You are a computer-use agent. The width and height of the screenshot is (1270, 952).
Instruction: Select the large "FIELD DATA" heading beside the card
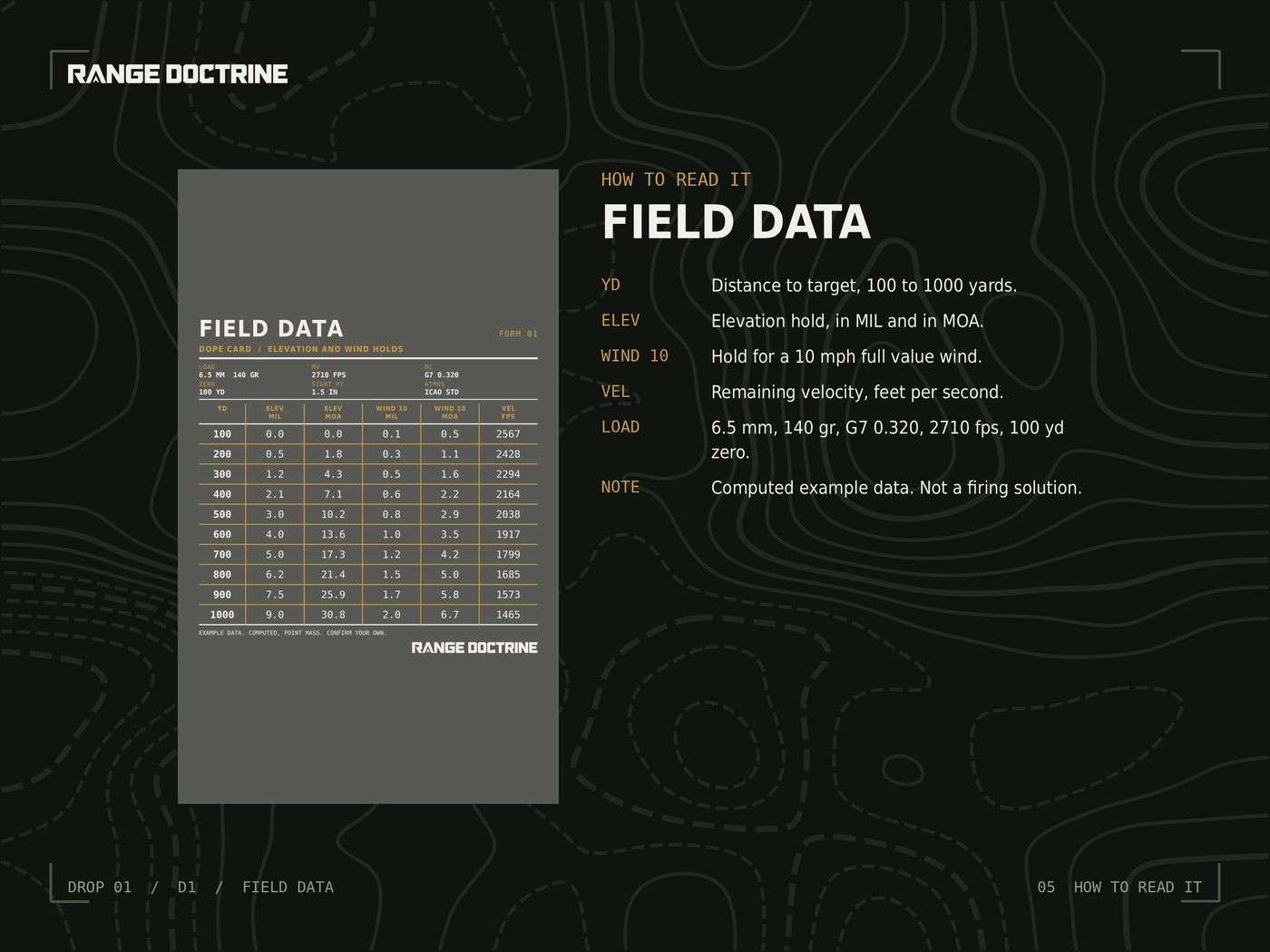[x=736, y=222]
